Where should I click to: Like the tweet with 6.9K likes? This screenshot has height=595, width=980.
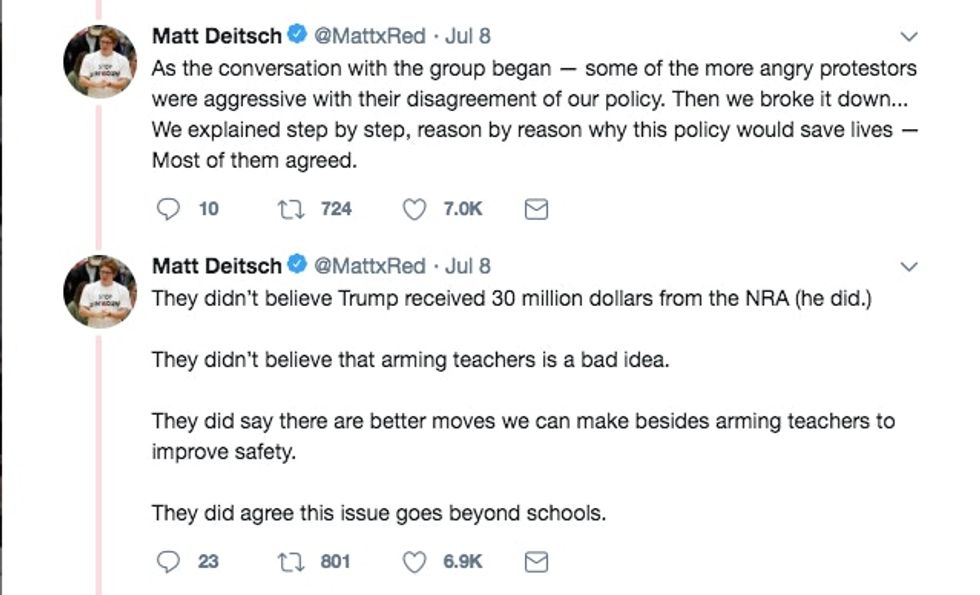(x=413, y=562)
